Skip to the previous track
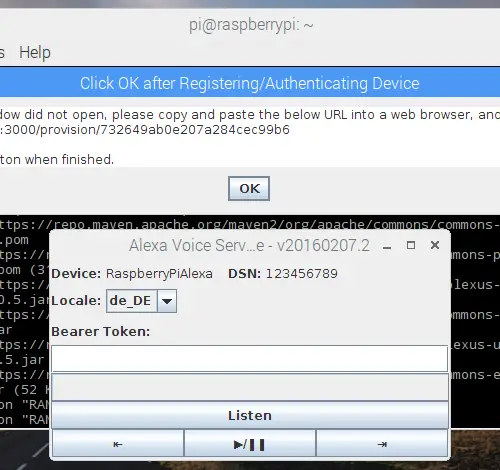This screenshot has height=470, width=500. [118, 444]
